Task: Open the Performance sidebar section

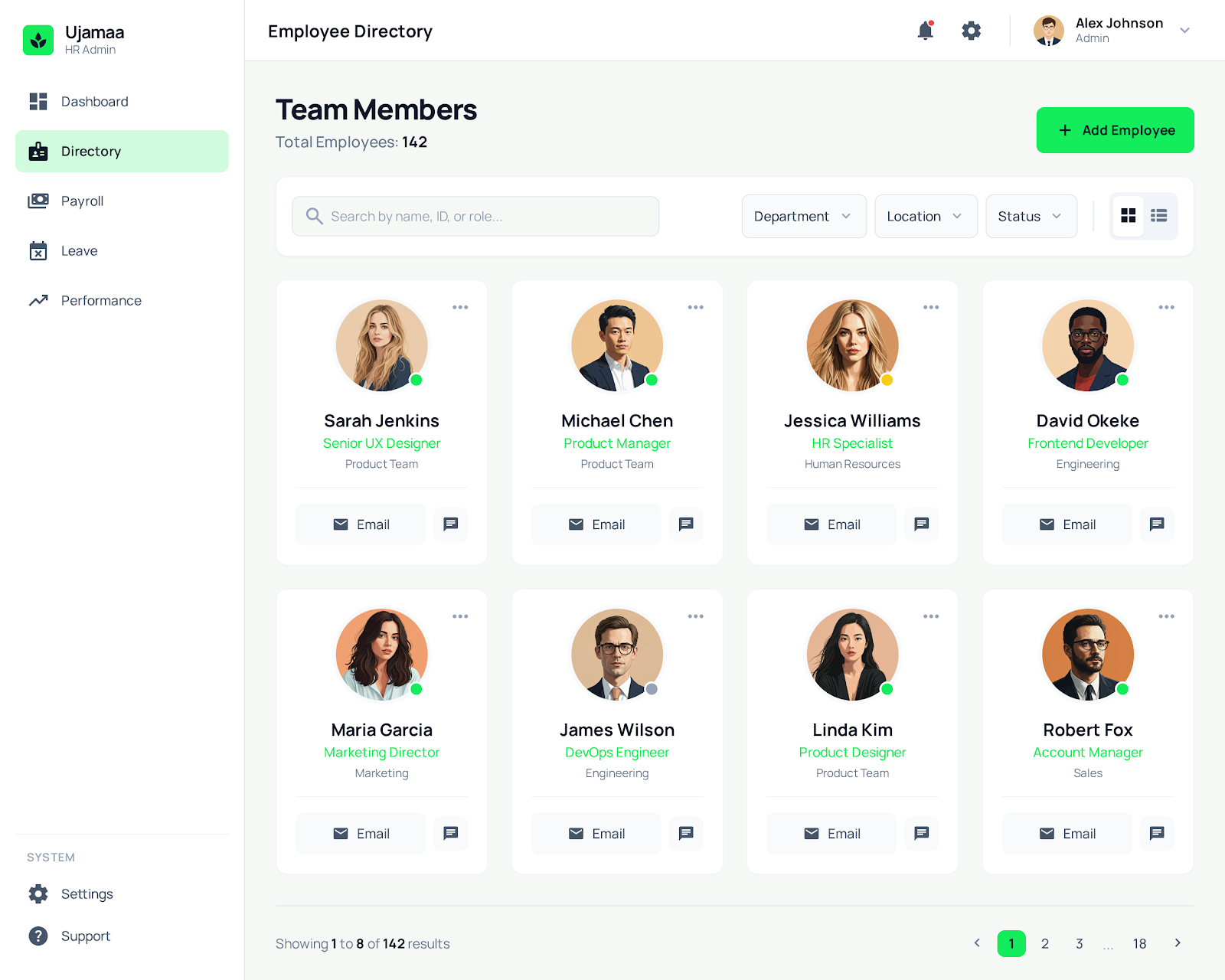Action: pyautogui.click(x=101, y=301)
